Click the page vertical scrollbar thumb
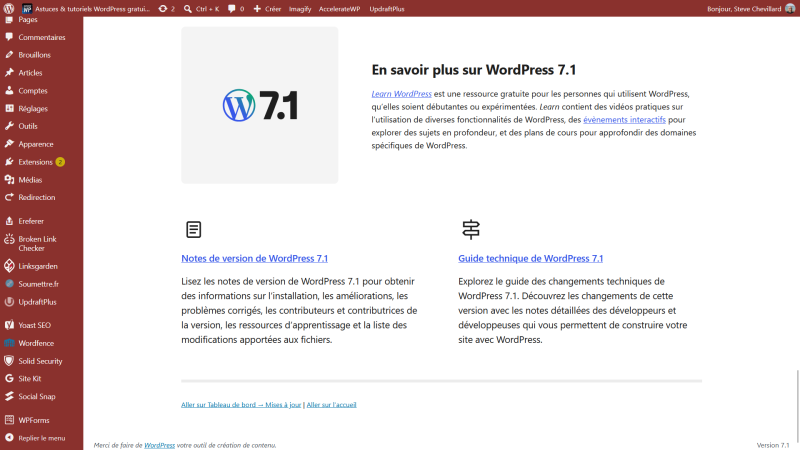The width and height of the screenshot is (800, 450). 797,407
